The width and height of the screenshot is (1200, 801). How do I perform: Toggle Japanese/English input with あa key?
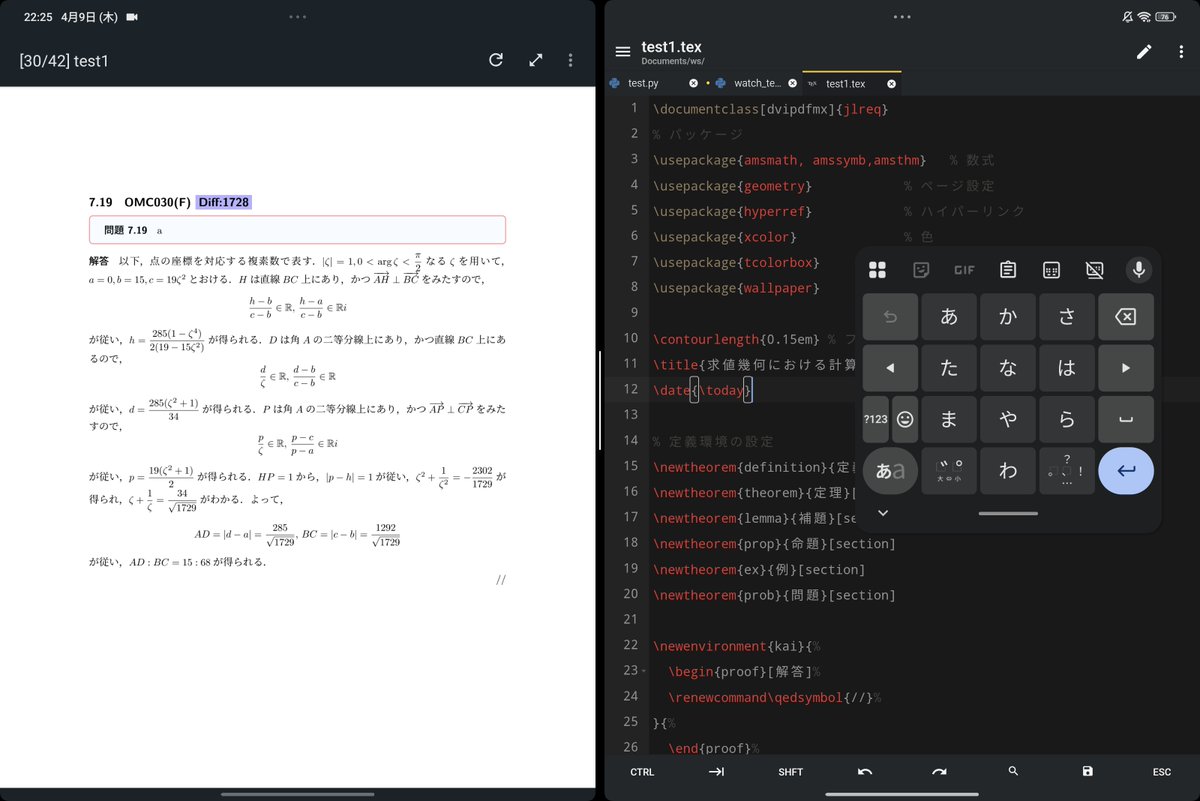pyautogui.click(x=890, y=471)
